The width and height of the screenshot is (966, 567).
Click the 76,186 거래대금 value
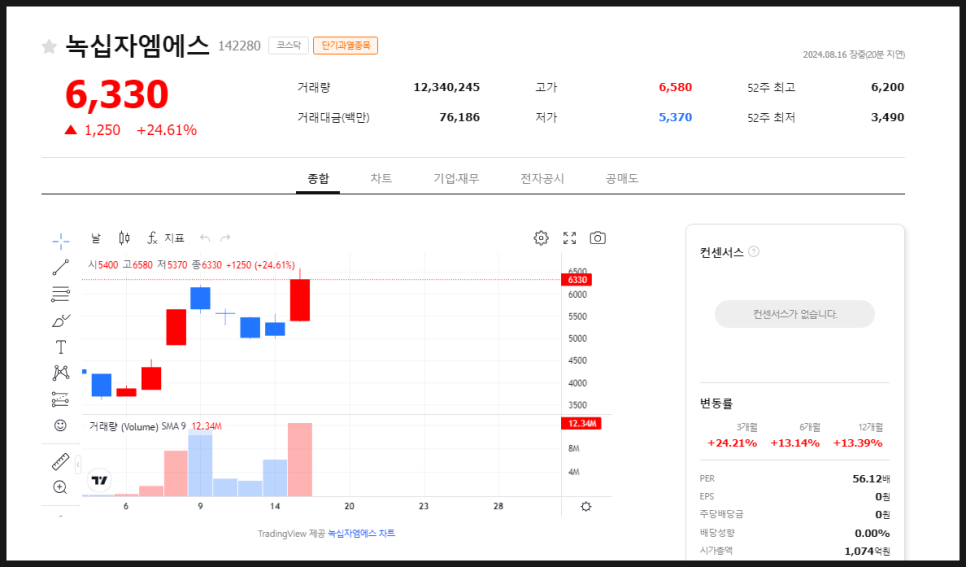(460, 117)
